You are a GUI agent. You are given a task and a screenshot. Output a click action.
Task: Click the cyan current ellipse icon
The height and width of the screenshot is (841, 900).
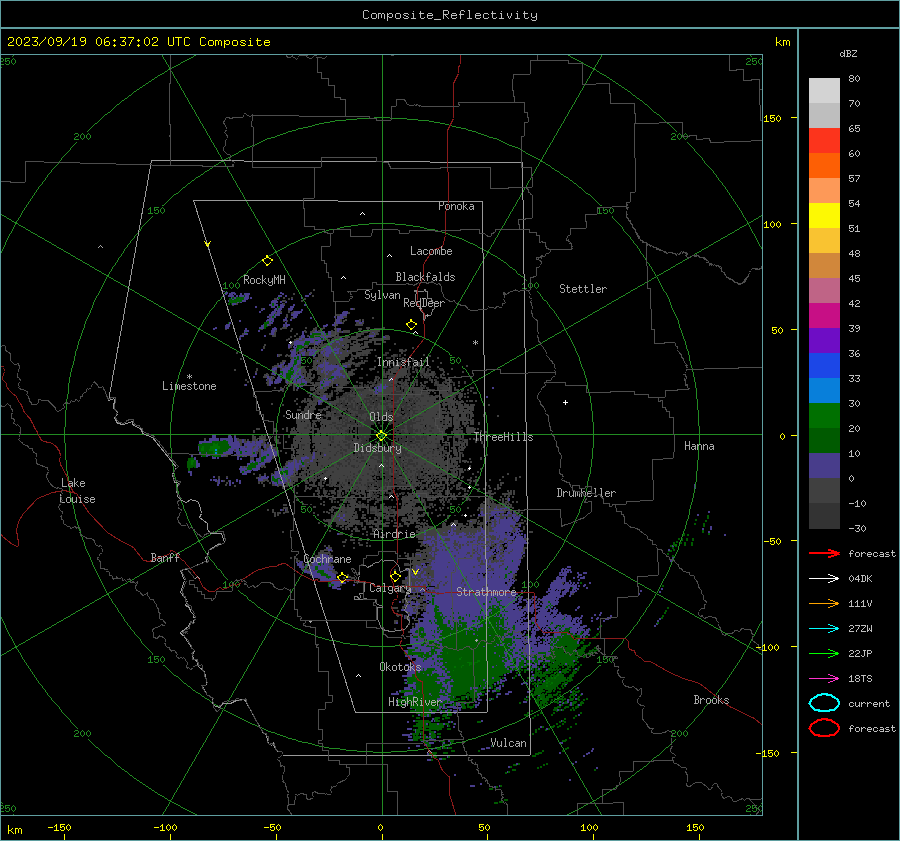824,703
